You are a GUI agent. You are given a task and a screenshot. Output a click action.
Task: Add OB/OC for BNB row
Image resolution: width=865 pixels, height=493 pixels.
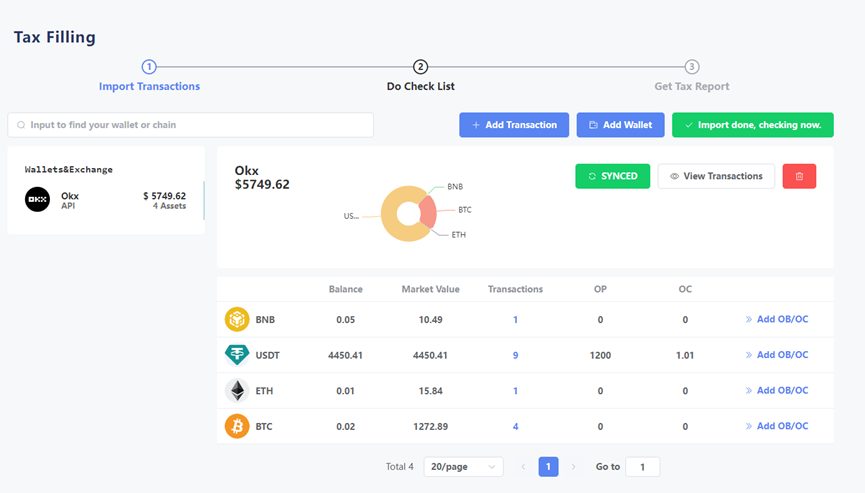(777, 319)
